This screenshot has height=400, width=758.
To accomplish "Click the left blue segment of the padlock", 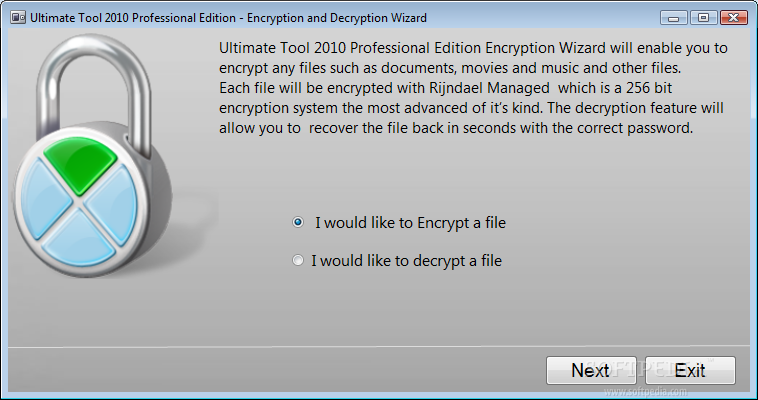I will click(x=45, y=199).
